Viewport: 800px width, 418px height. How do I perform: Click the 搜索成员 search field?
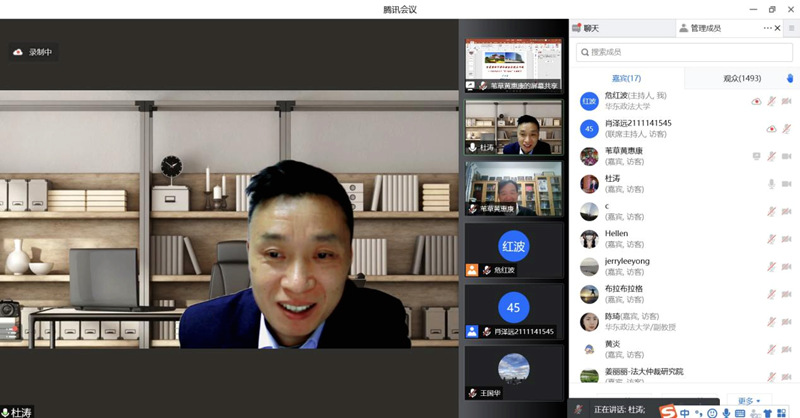coord(684,52)
